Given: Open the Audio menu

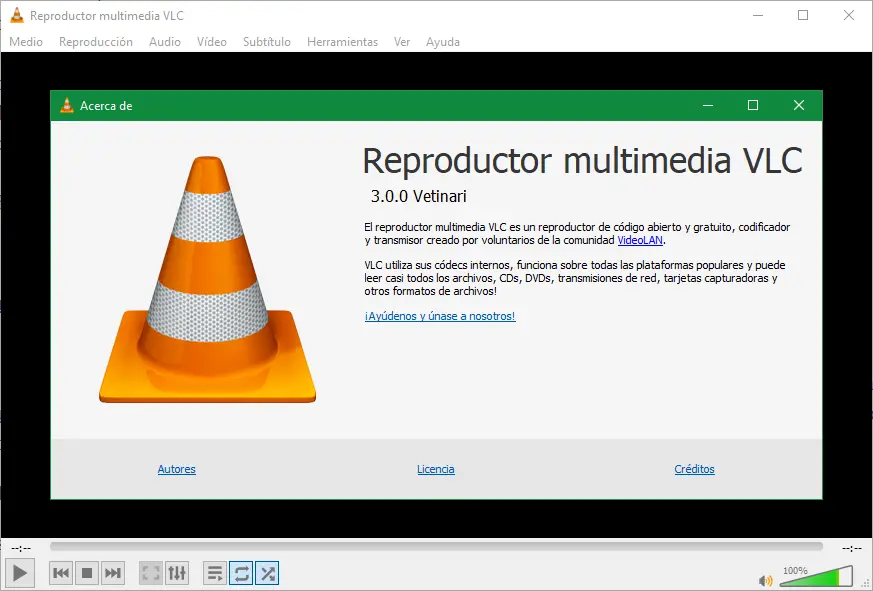Looking at the screenshot, I should click(x=165, y=42).
